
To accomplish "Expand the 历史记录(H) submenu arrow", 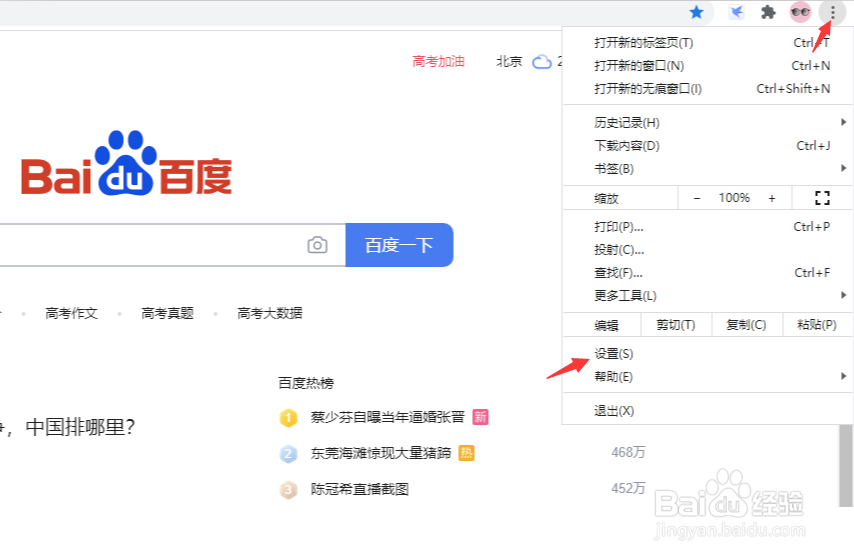I will point(843,122).
